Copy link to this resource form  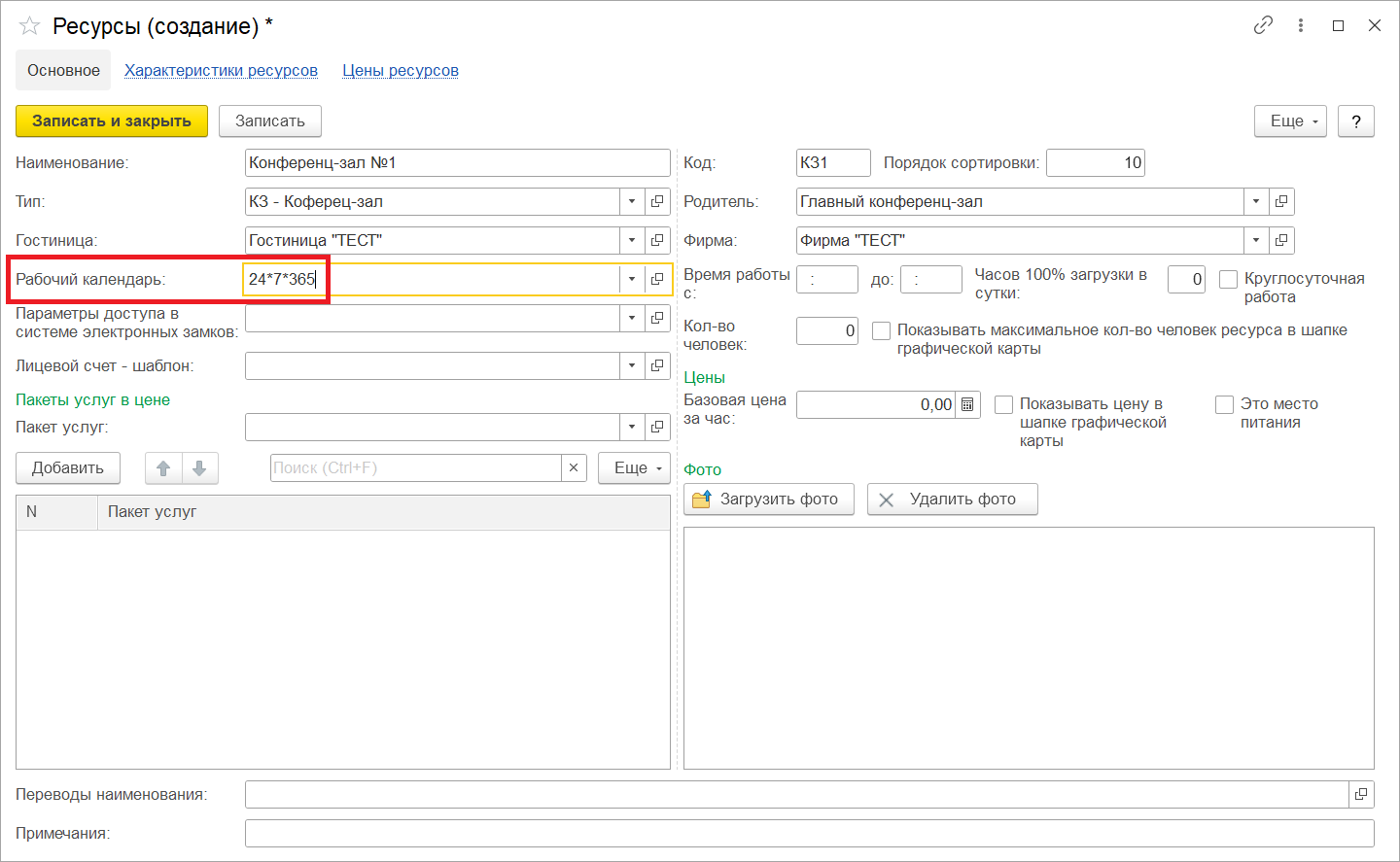[1263, 25]
